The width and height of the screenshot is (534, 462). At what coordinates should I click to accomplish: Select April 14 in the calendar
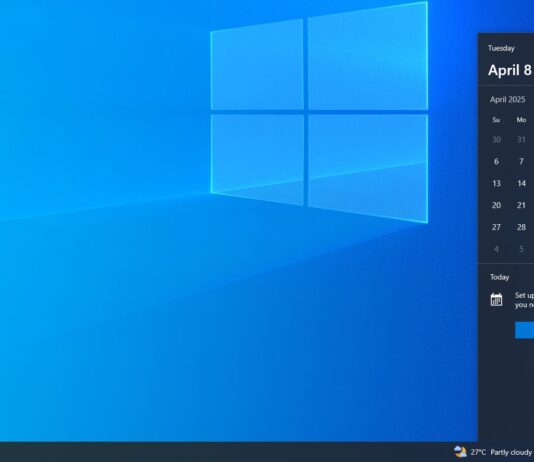tap(521, 184)
